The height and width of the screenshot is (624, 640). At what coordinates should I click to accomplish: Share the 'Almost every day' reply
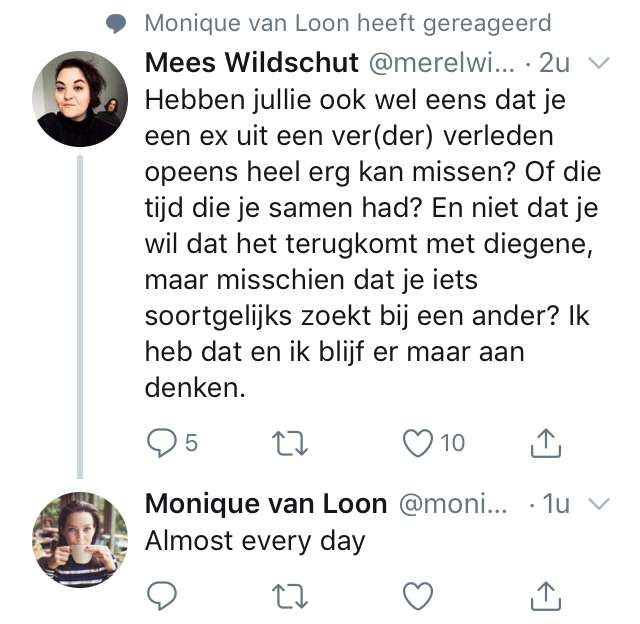coord(543,596)
